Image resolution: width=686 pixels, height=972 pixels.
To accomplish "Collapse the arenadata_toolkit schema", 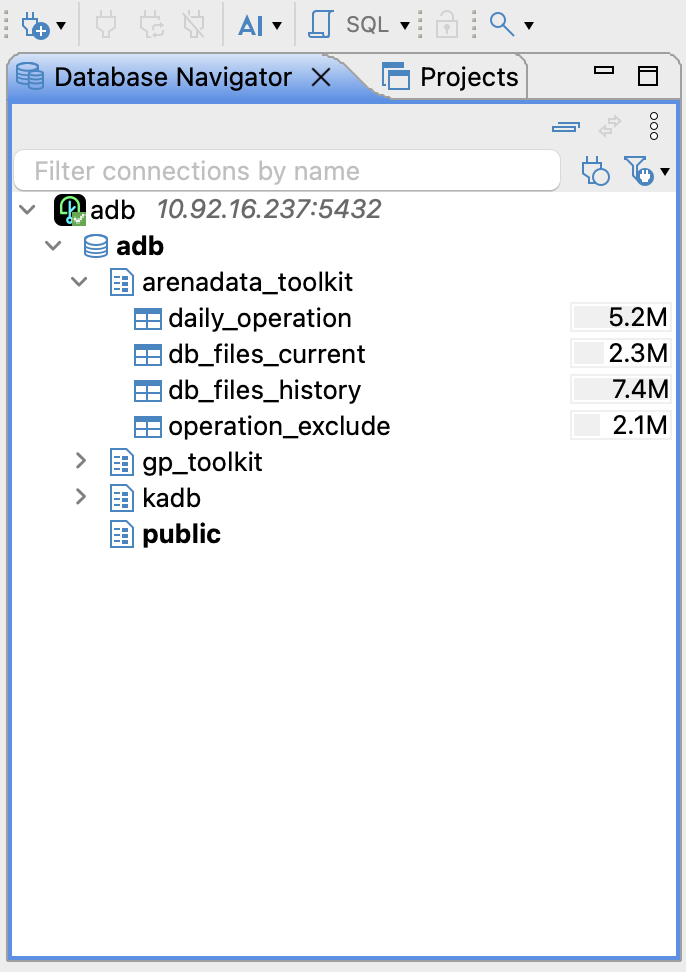I will point(80,282).
